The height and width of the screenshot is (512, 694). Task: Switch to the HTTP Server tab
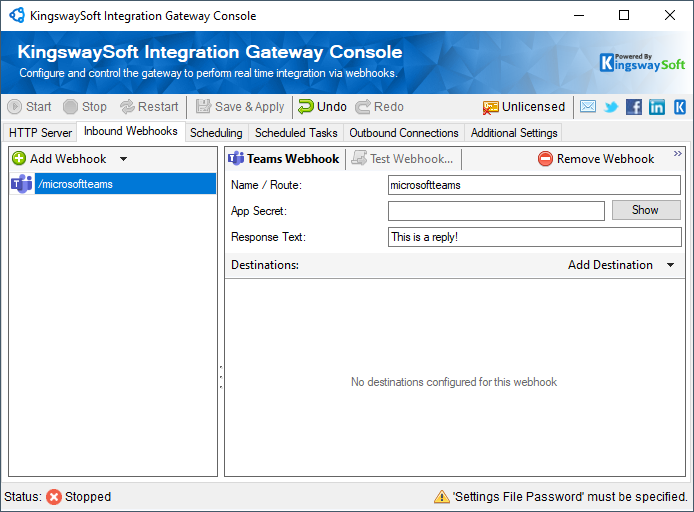click(x=40, y=133)
